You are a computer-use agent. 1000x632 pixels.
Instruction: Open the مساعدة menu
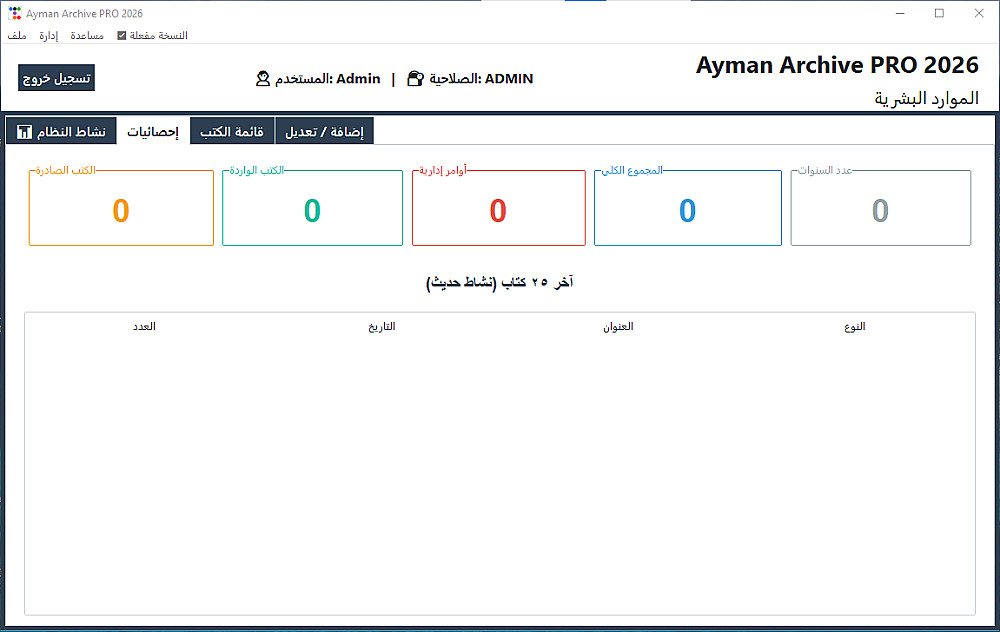87,36
